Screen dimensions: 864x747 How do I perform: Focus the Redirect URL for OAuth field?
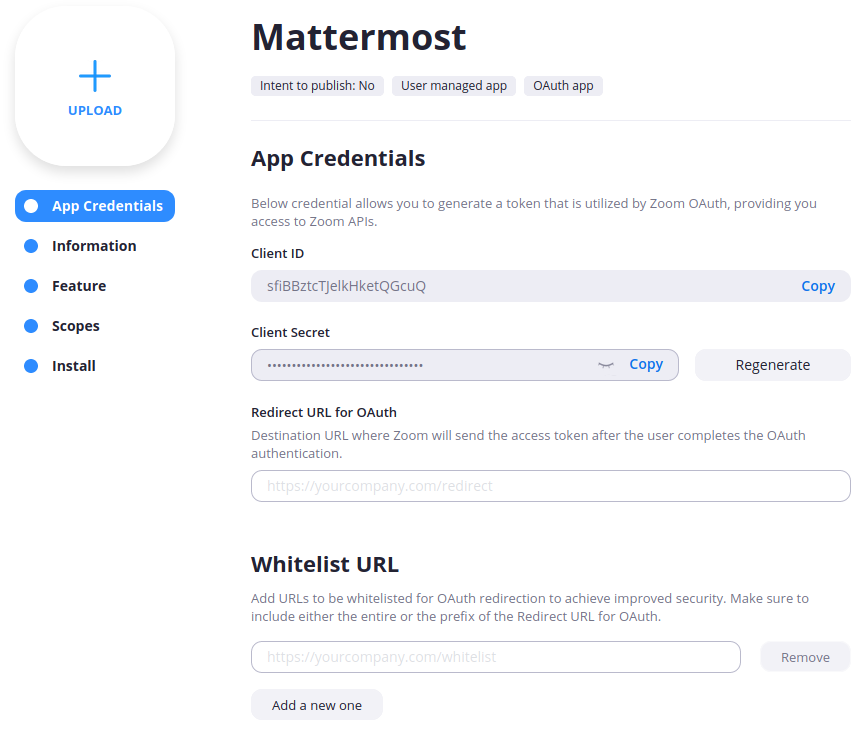pos(550,486)
